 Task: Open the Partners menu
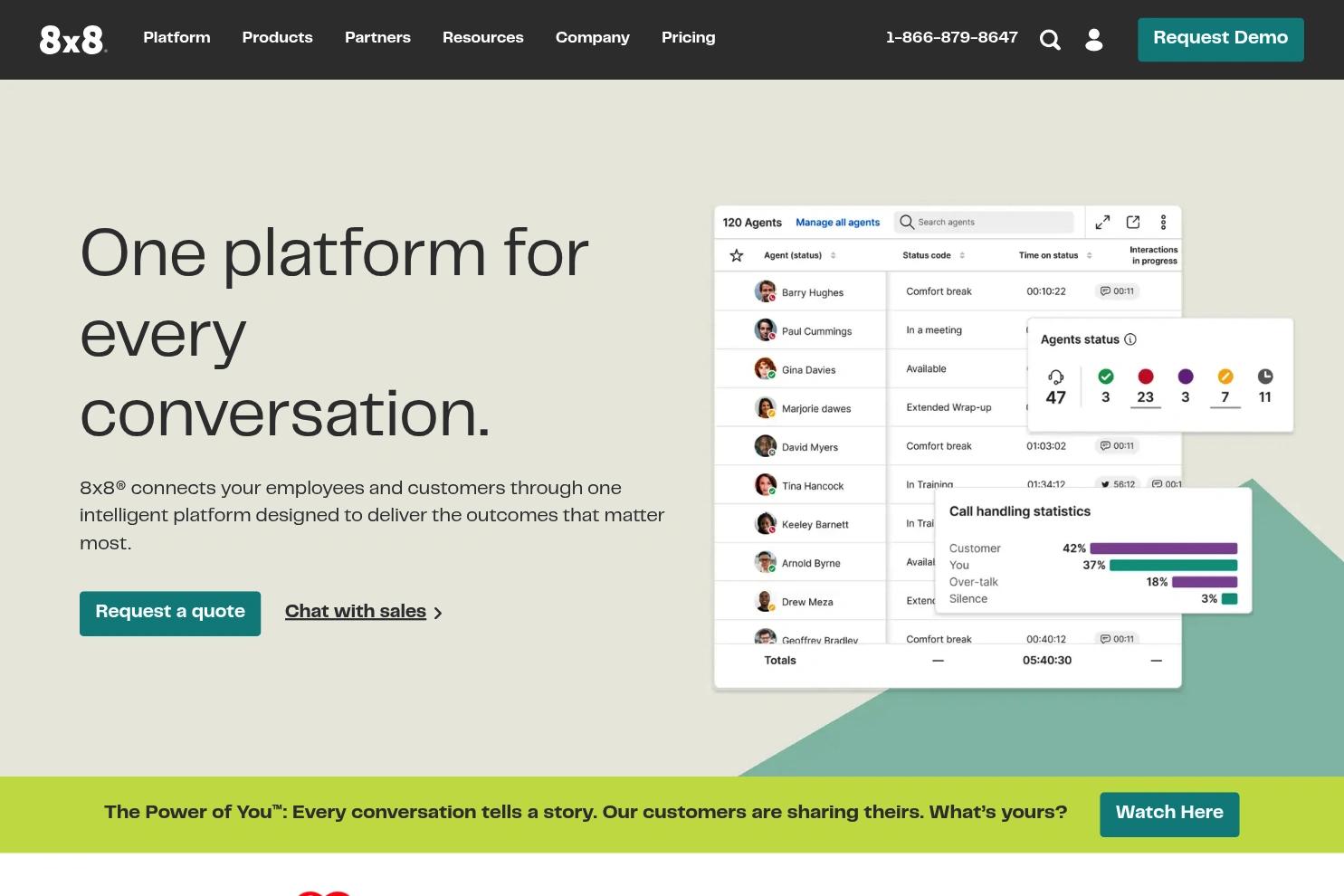click(377, 38)
